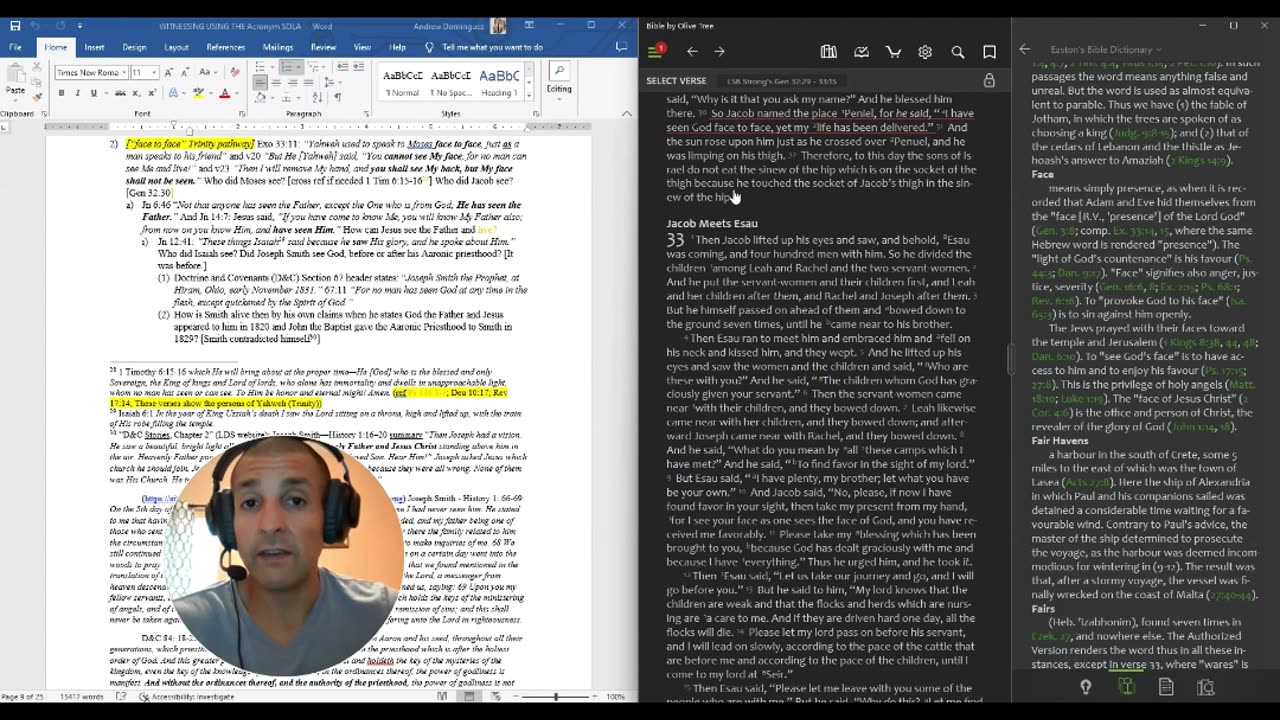Apply No Spacing style
Viewport: 1280px width, 720px height.
point(451,81)
